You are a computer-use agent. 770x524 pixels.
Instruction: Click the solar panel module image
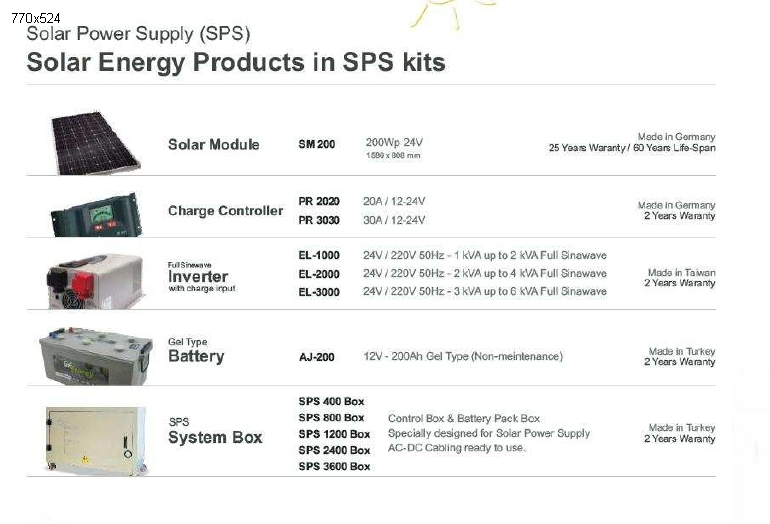pos(95,142)
